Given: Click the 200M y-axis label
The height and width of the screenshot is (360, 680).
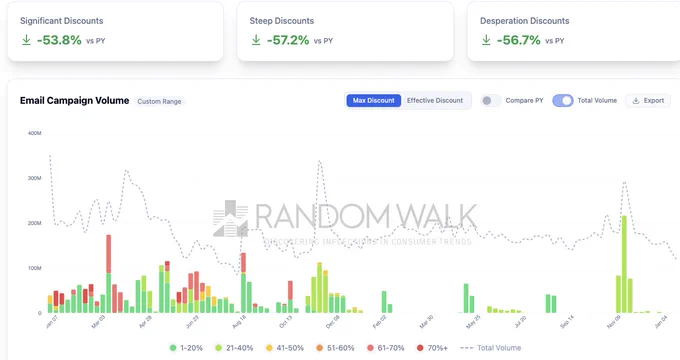Looking at the screenshot, I should click(35, 223).
